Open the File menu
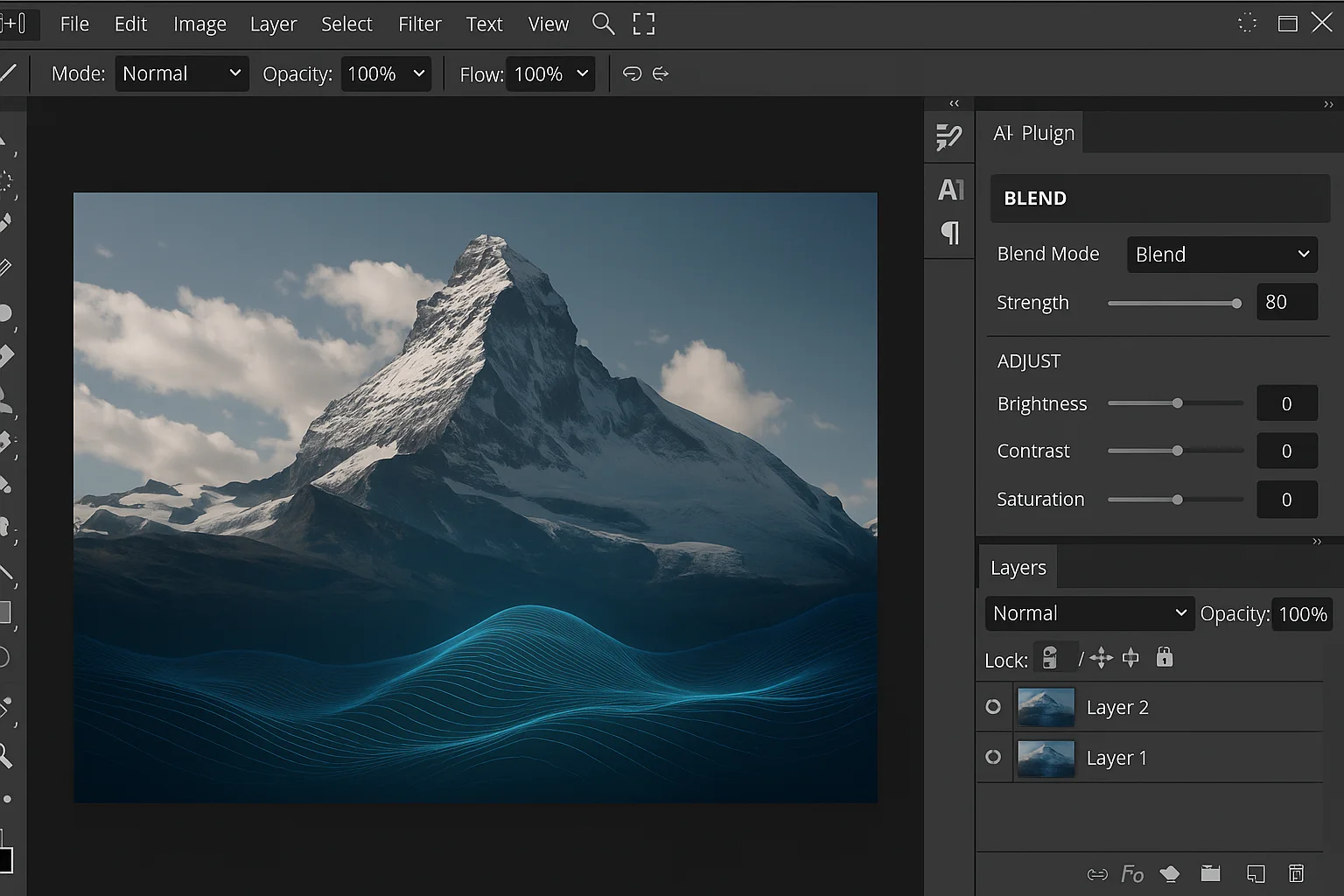 (x=74, y=24)
